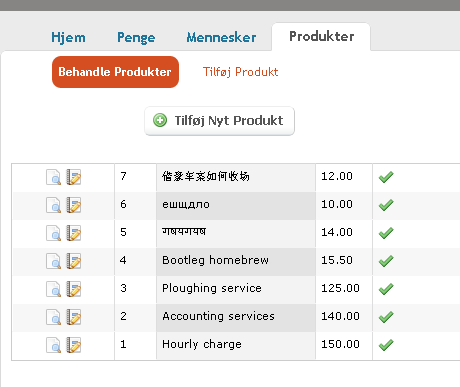Image resolution: width=460 pixels, height=387 pixels.
Task: Select Behandle Produkter submenu button
Action: [x=115, y=72]
